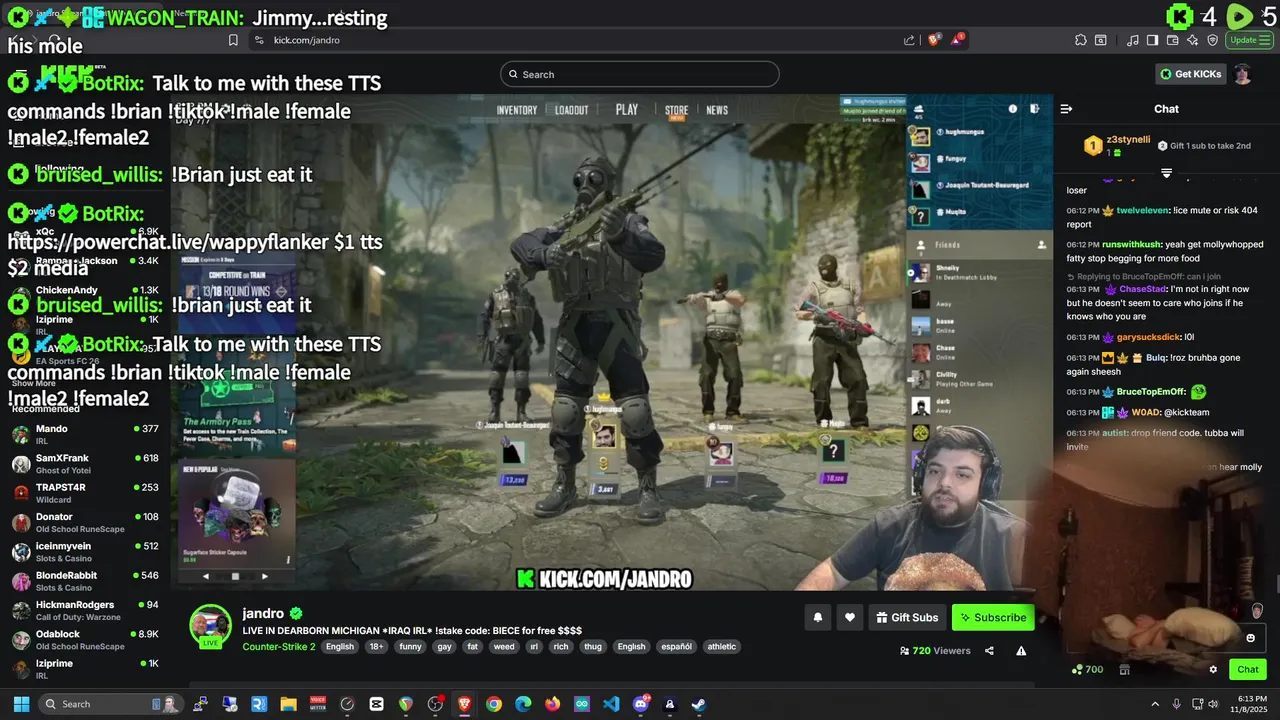Show hidden system tray icons chevron
1280x720 pixels.
pos(1155,704)
